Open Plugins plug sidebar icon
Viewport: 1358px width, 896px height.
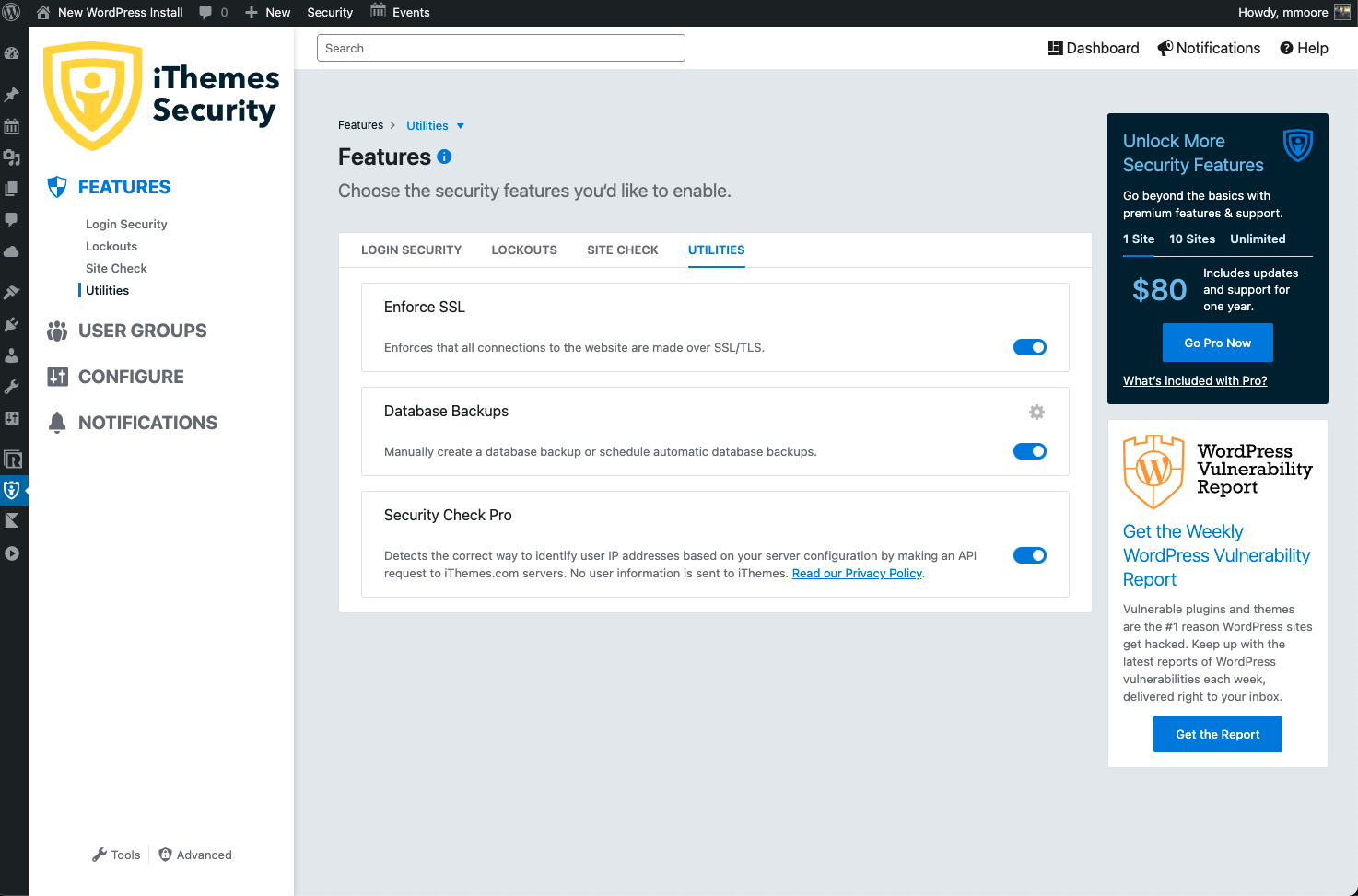coord(12,324)
